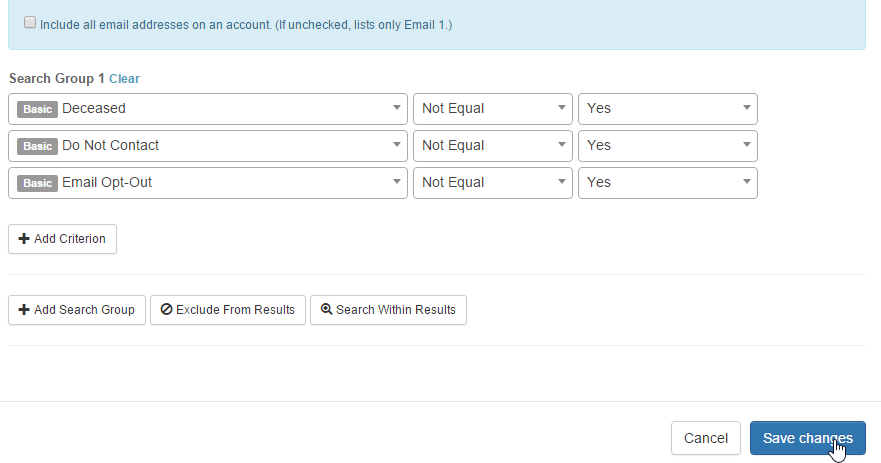Image resolution: width=881 pixels, height=463 pixels.
Task: Click the Basic badge beside Email Opt-Out
Action: click(37, 183)
